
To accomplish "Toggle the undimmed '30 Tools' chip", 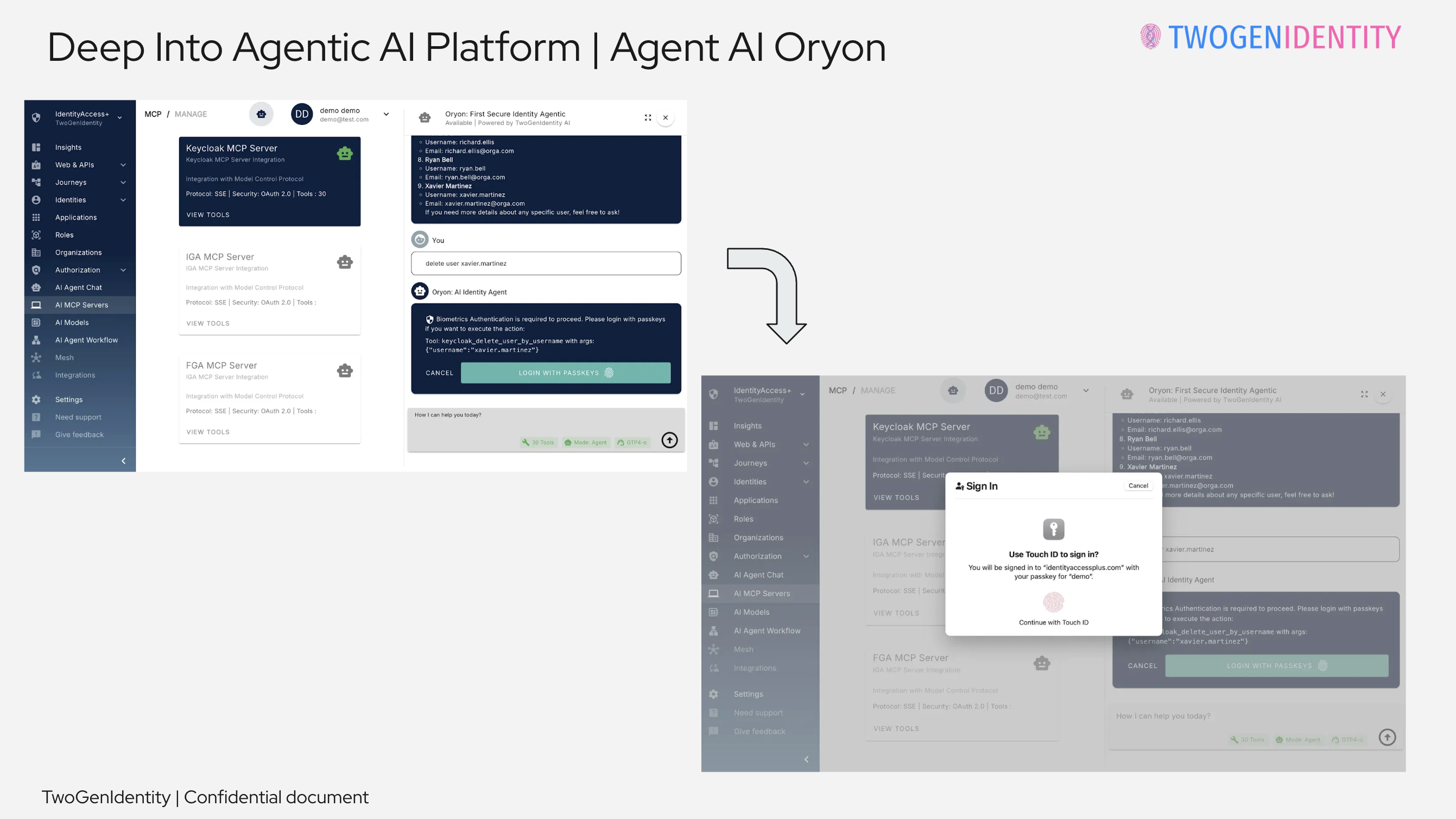I will point(538,442).
